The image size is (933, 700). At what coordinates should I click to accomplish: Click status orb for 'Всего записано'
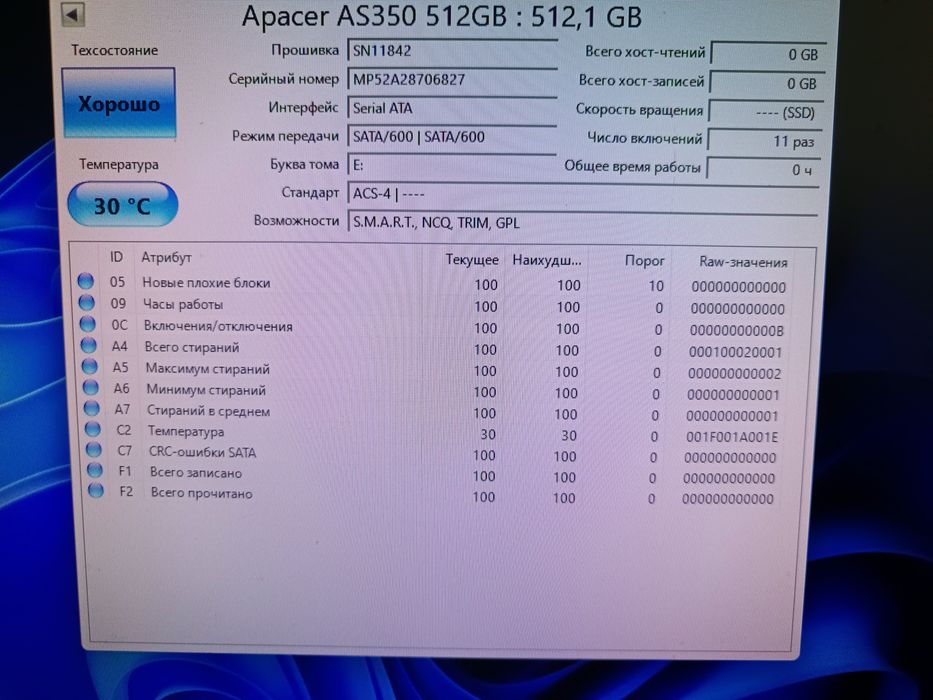click(95, 470)
